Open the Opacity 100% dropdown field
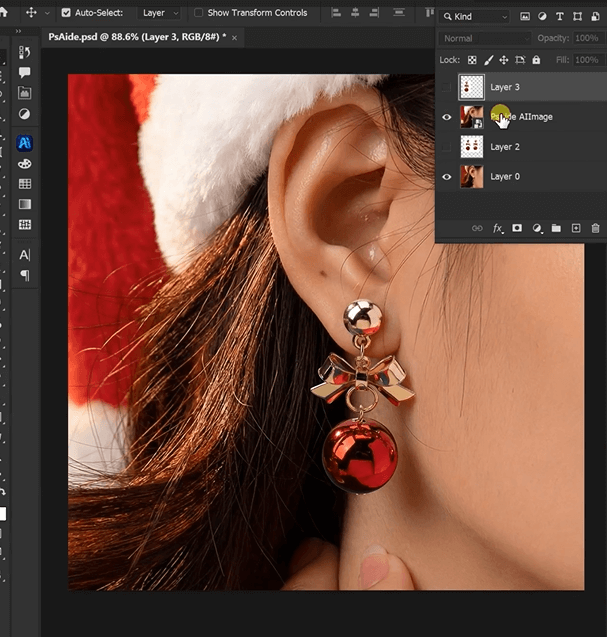 tap(589, 38)
